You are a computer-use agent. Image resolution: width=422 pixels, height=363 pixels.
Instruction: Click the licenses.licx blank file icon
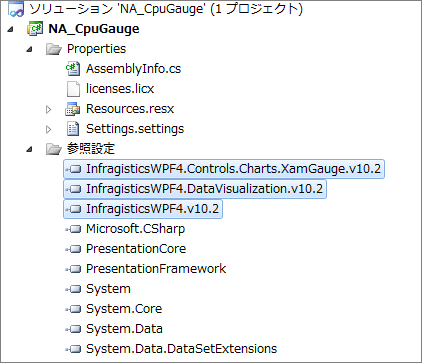[73, 89]
